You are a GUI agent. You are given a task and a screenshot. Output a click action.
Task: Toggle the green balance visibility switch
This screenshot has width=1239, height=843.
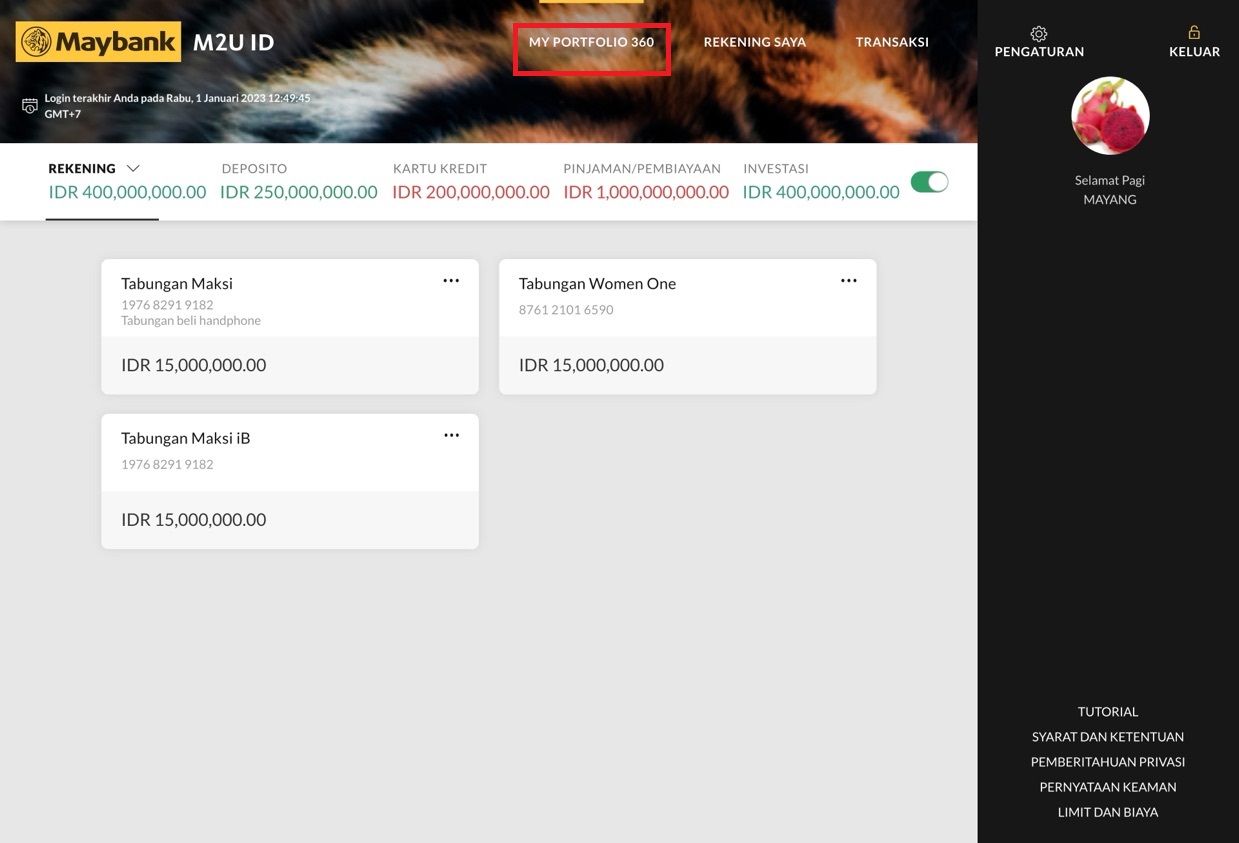(929, 182)
